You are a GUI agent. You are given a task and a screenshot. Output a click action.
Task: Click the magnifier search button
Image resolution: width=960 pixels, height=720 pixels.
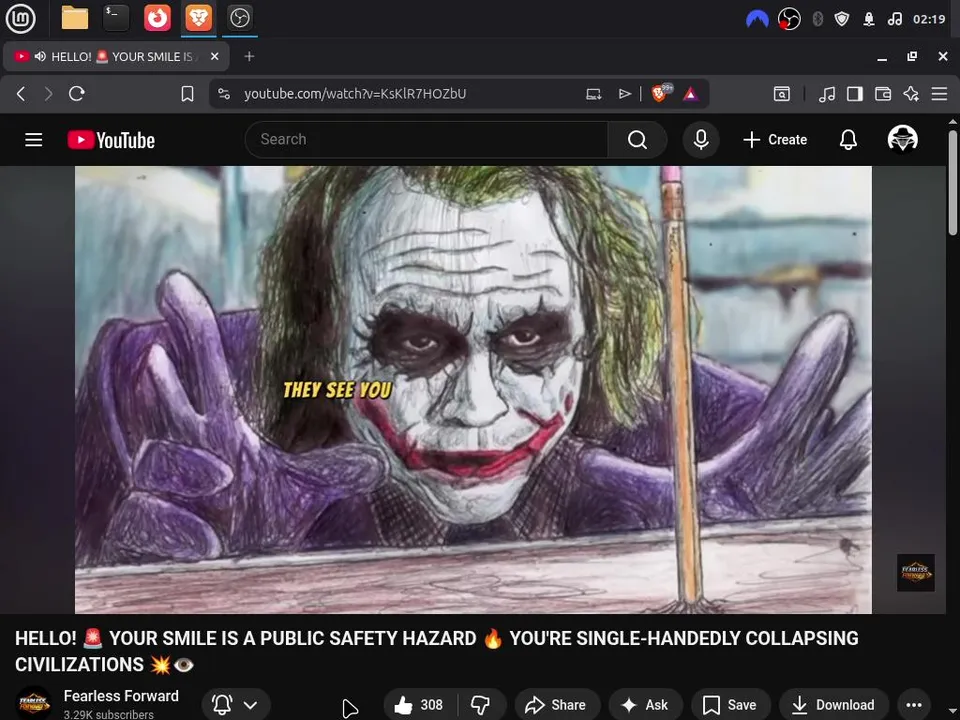[x=637, y=140]
